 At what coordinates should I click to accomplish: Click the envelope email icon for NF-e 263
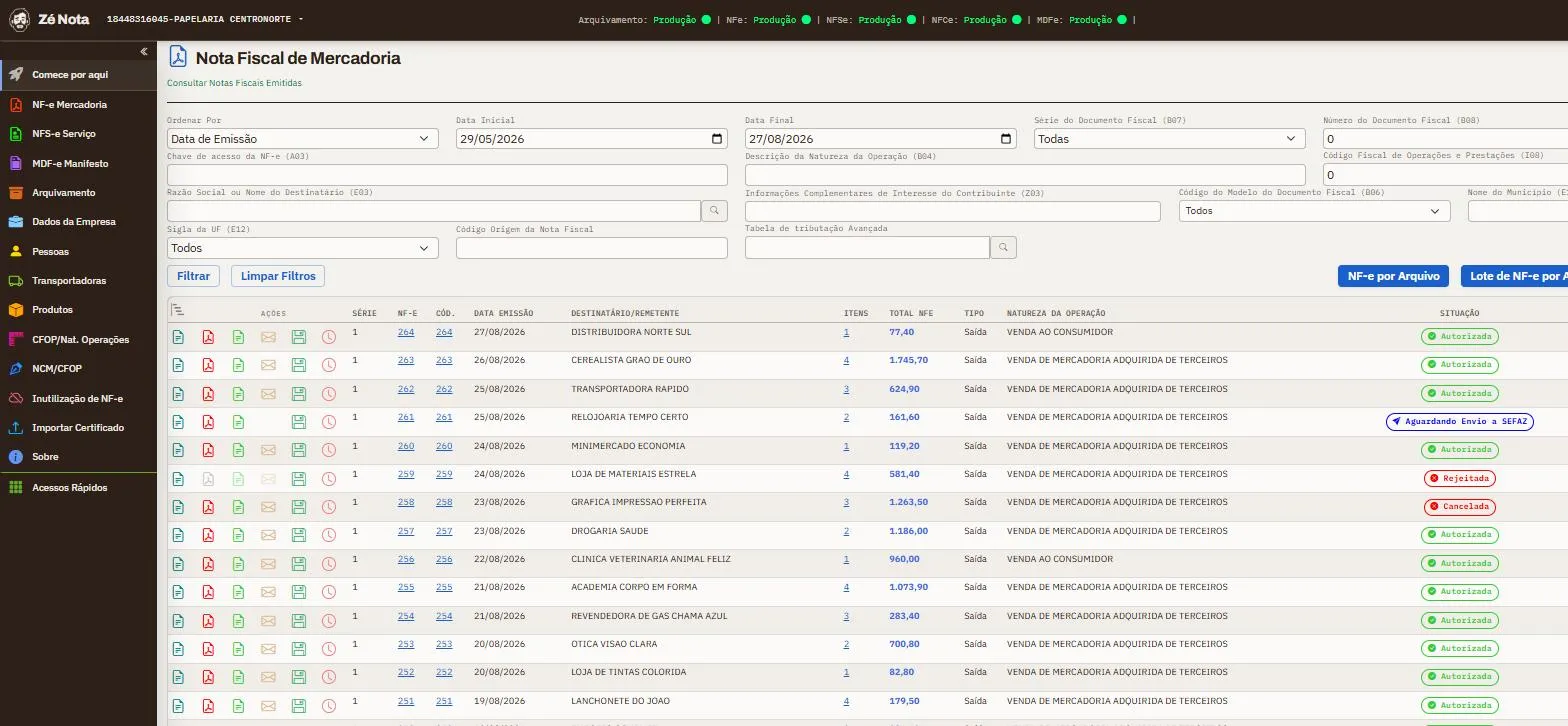(x=268, y=365)
